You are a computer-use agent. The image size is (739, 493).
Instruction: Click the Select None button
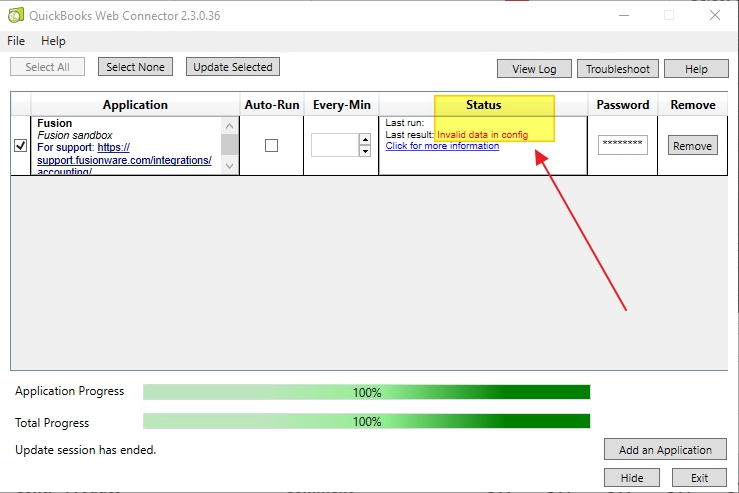pos(138,67)
